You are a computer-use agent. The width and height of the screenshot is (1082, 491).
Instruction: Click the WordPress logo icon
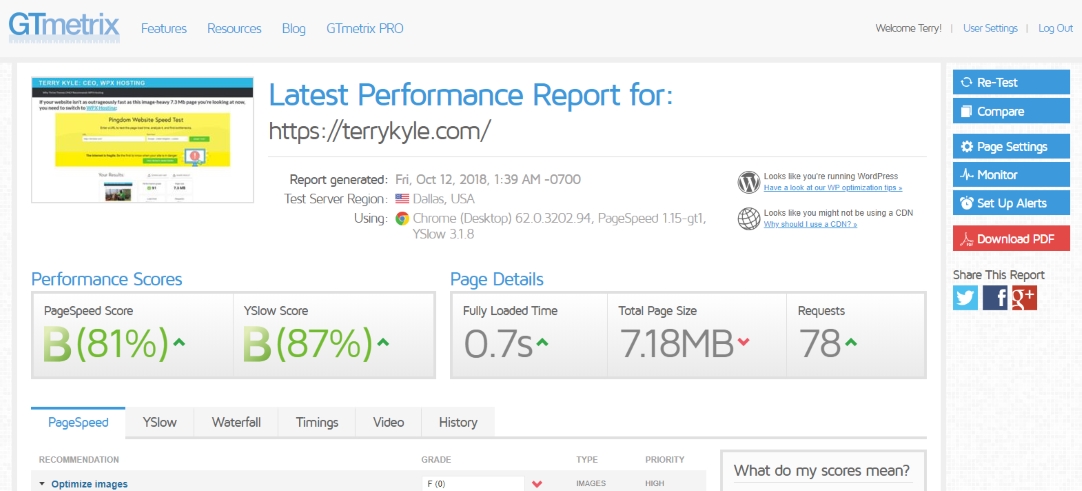[x=749, y=182]
